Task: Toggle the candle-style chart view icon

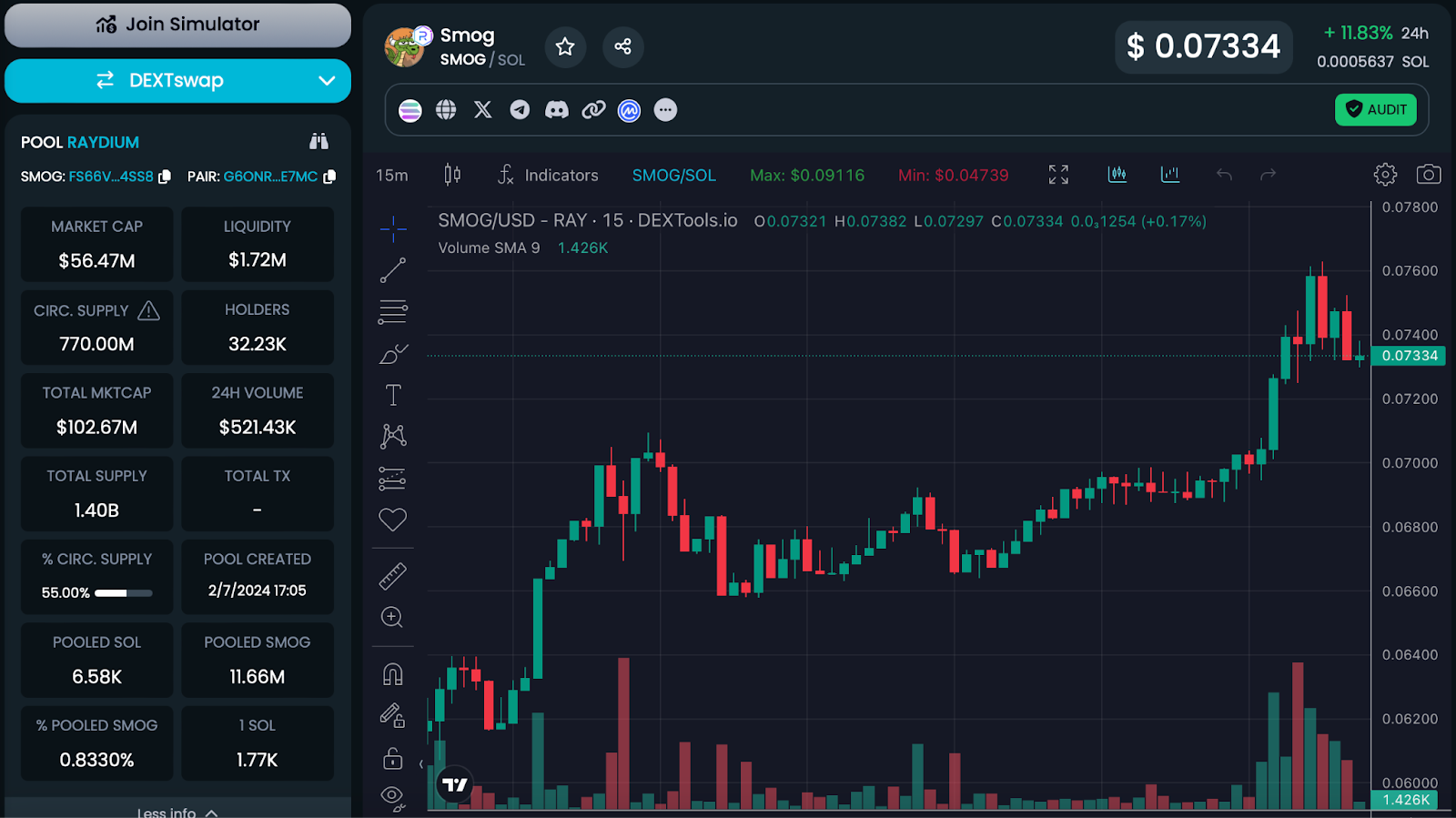Action: coord(1117,174)
